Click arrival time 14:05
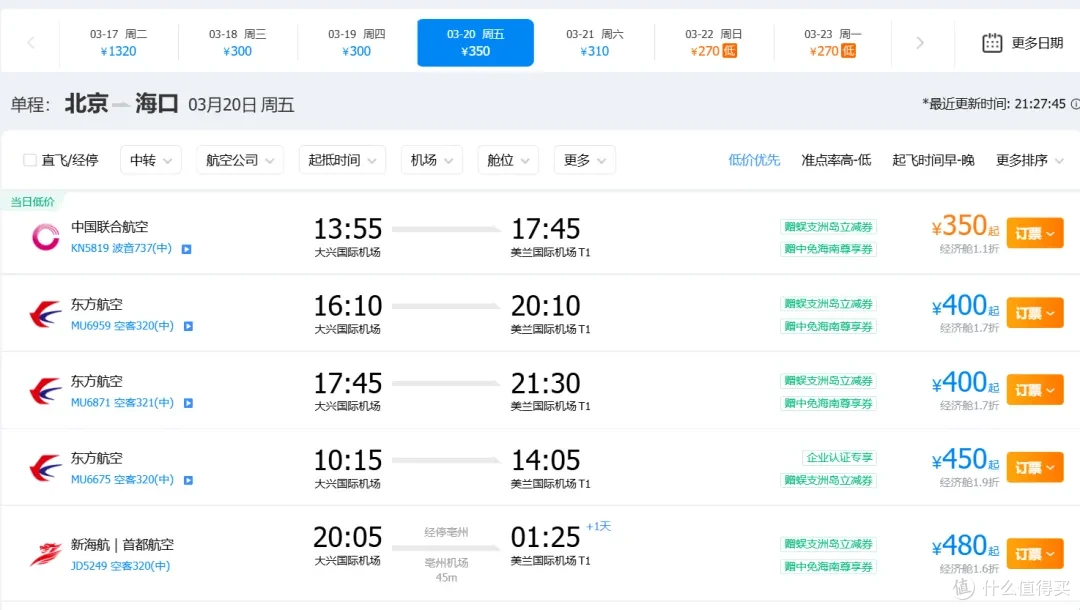1080x610 pixels. coord(546,460)
